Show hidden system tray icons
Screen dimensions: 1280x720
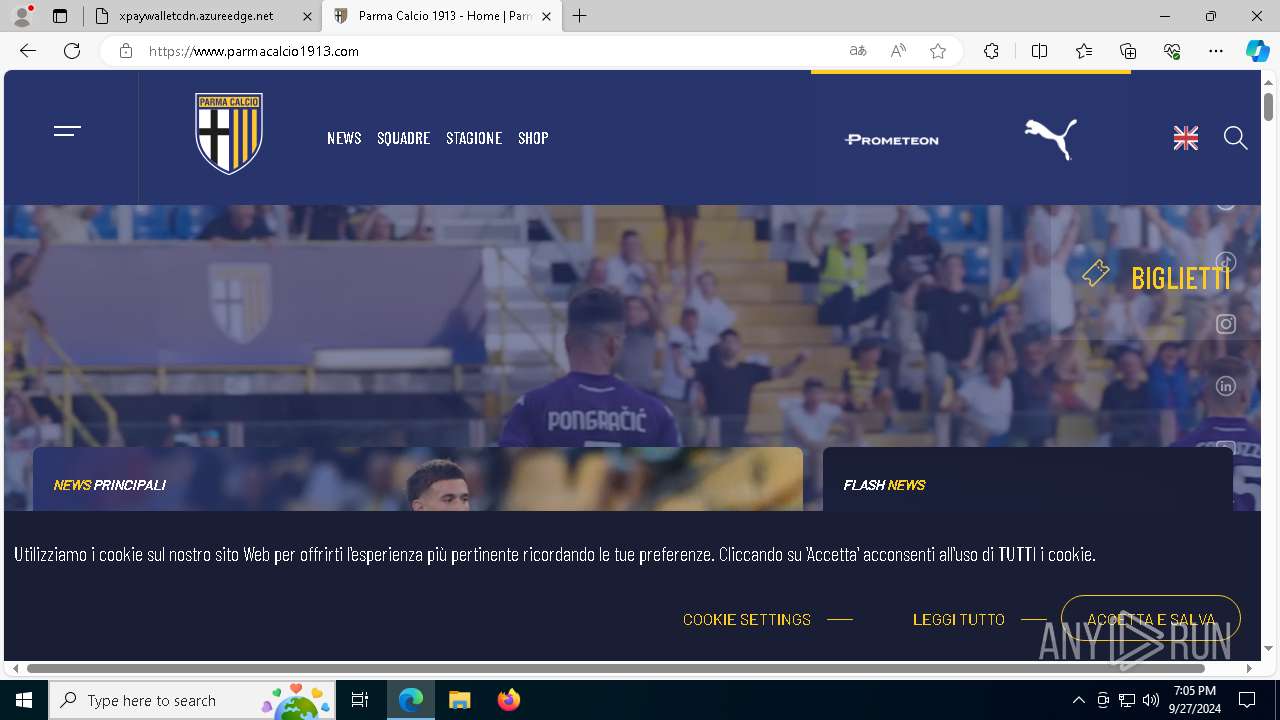click(x=1078, y=700)
